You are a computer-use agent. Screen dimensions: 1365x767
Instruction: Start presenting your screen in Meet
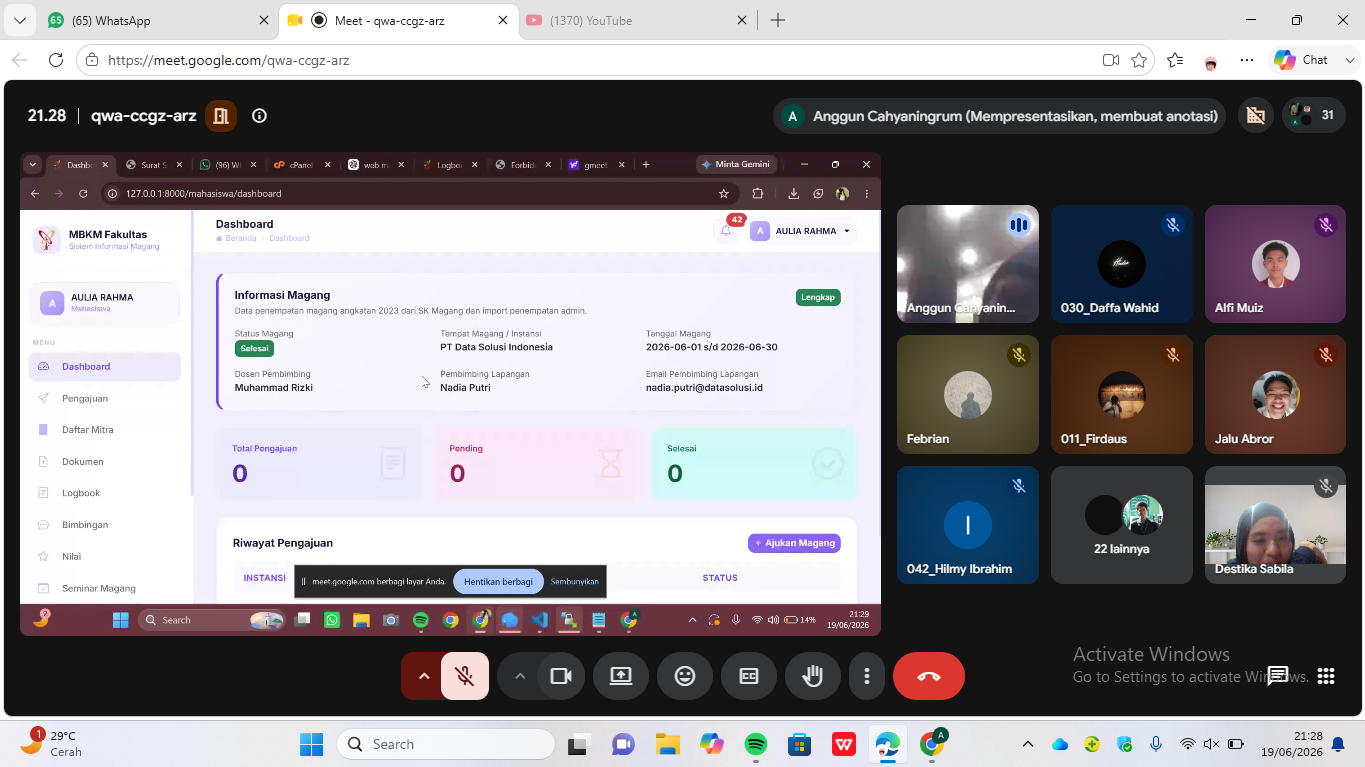(x=621, y=676)
